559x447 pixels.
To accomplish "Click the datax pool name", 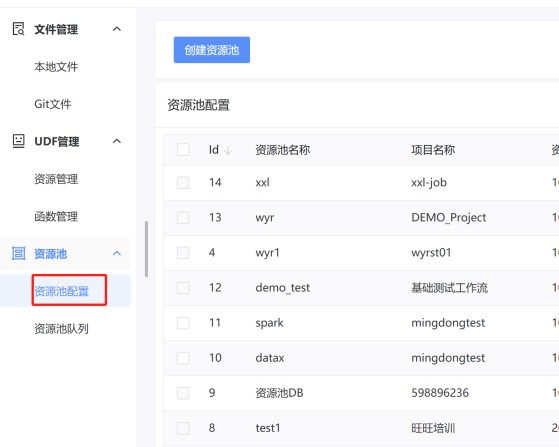I will click(270, 358).
